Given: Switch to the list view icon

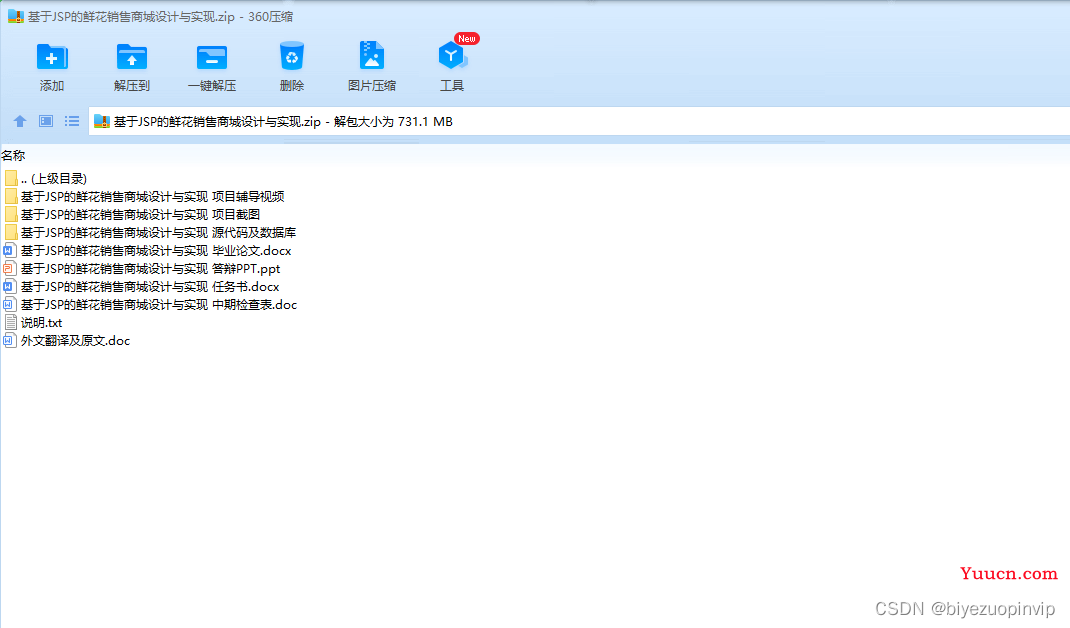Looking at the screenshot, I should [x=72, y=121].
